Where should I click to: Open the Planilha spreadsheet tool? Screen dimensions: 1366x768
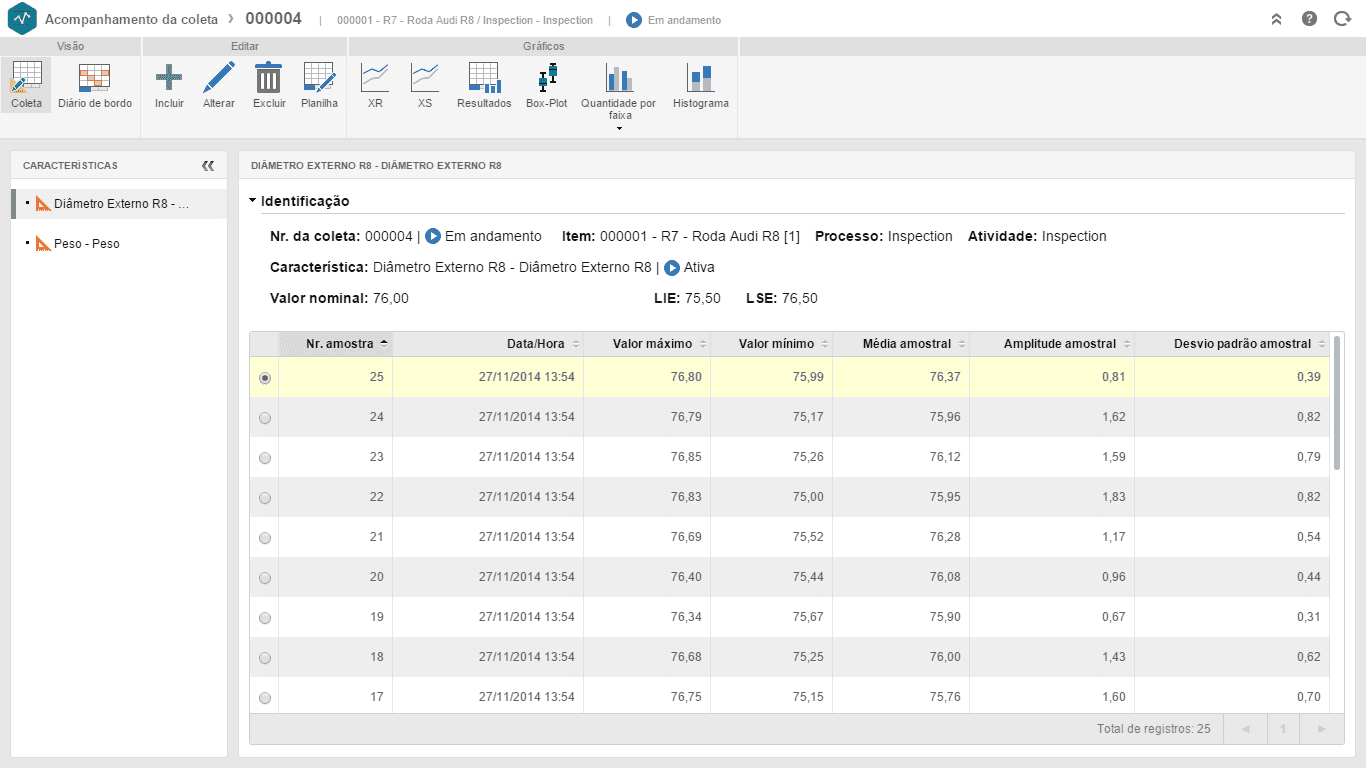[x=319, y=85]
